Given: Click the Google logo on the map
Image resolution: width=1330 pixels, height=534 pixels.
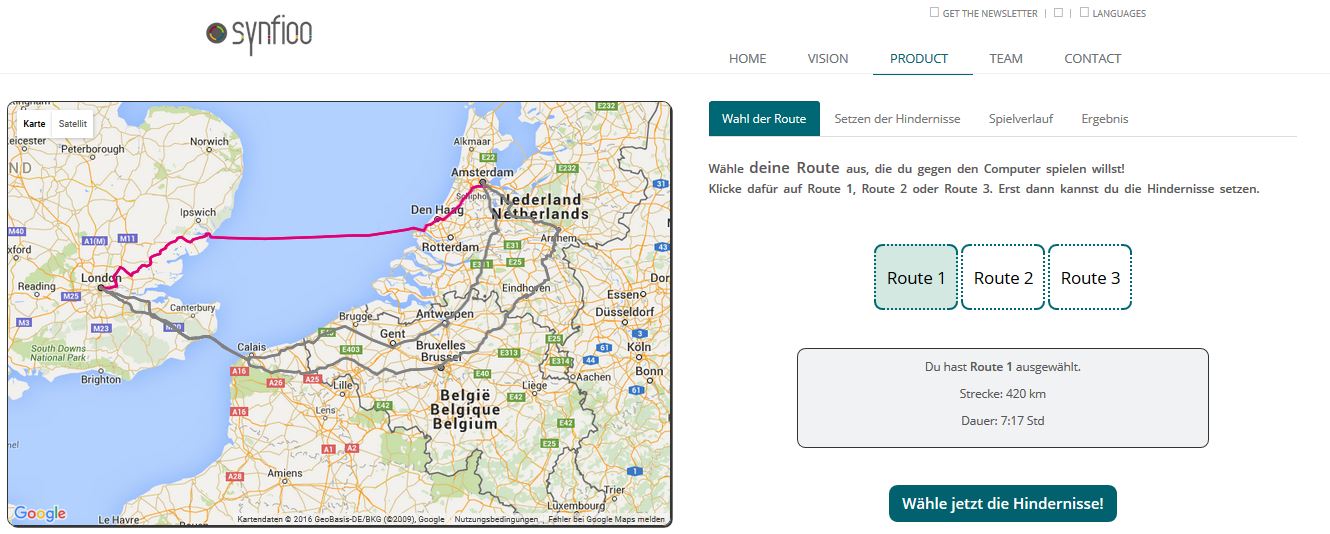Looking at the screenshot, I should (40, 514).
